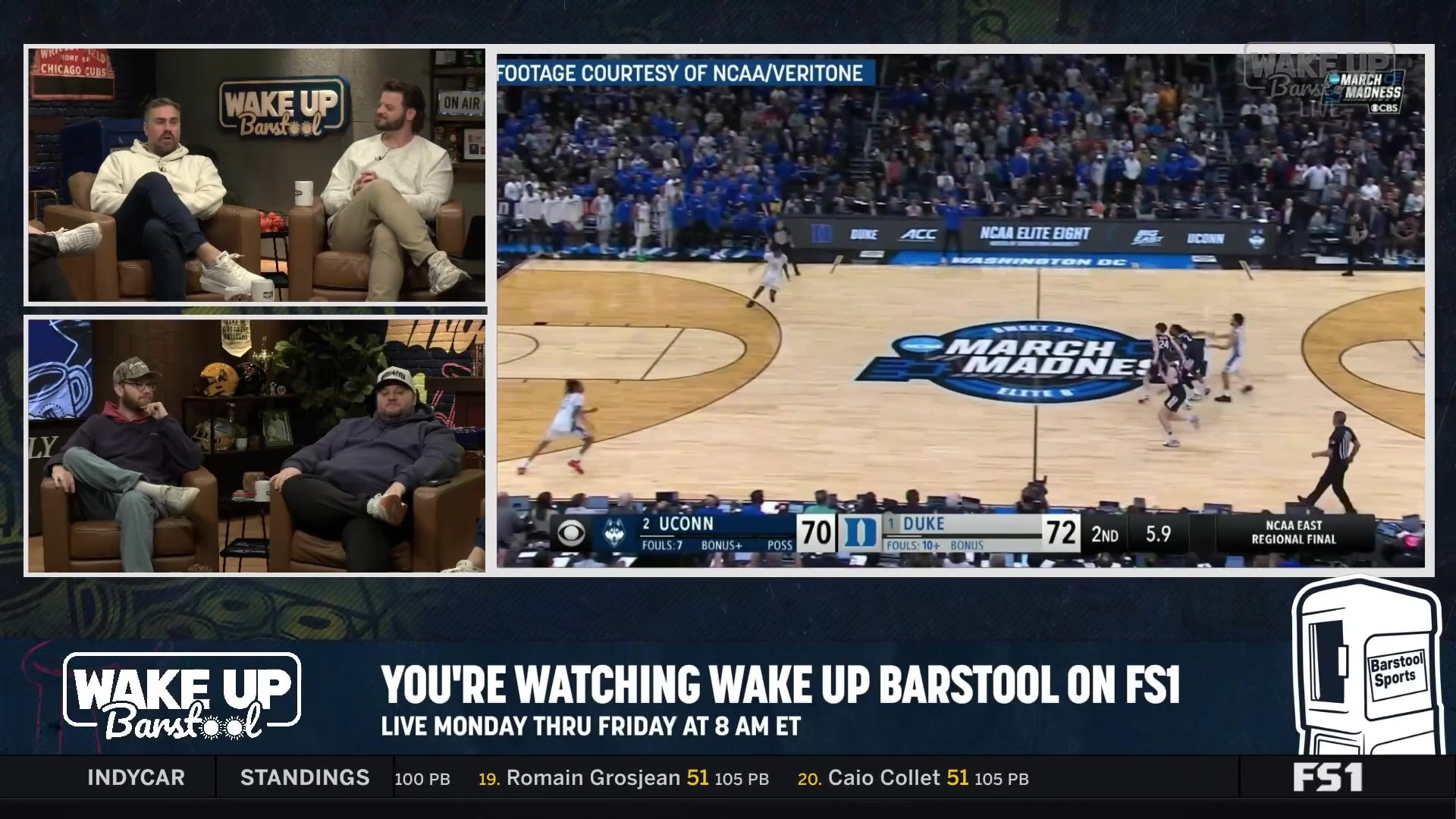
Task: Click the top-left studio camera feed
Action: tap(256, 175)
